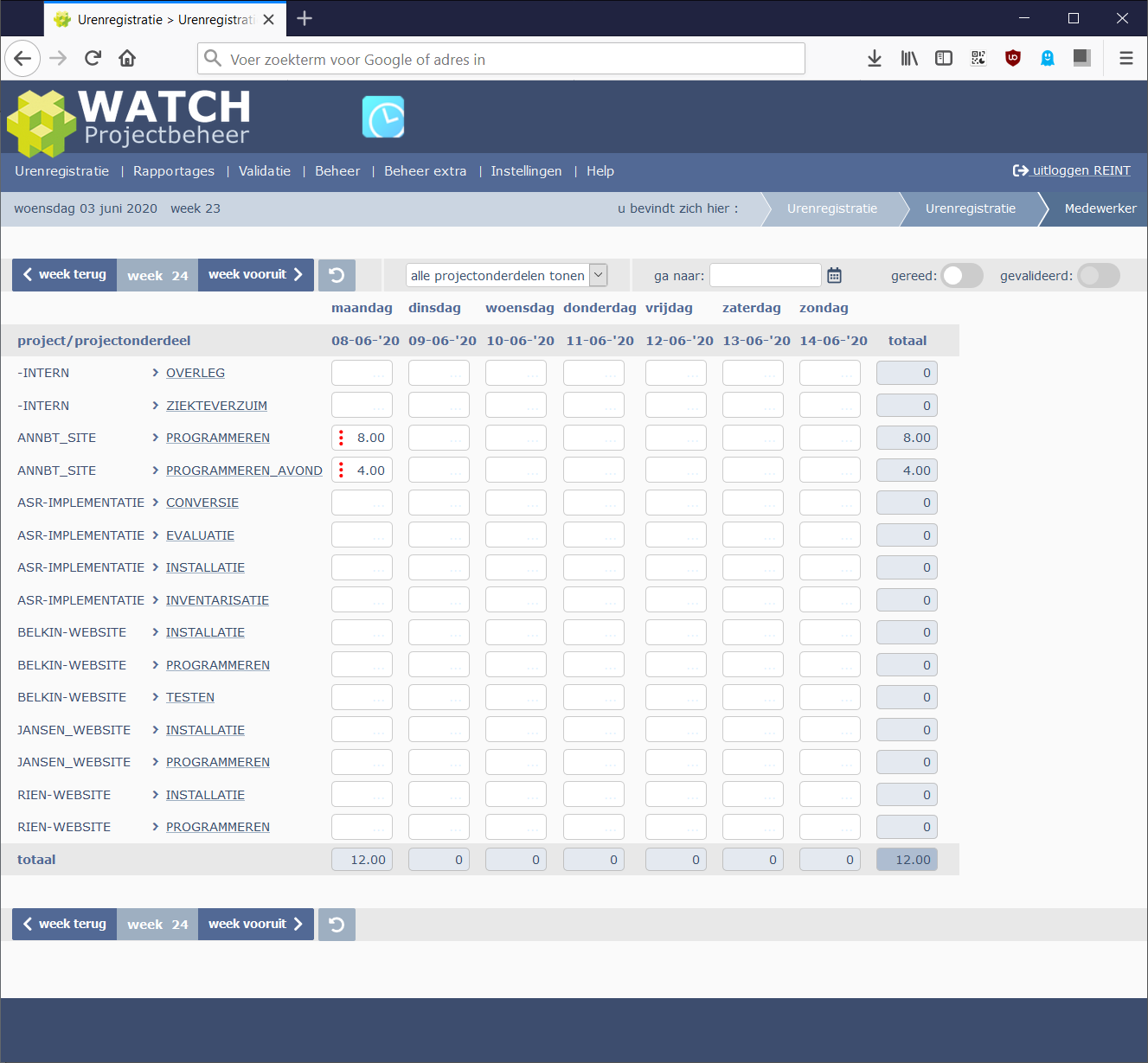Expand the chevron before ZIEKTEVERZUIM
The height and width of the screenshot is (1063, 1148).
pos(156,406)
